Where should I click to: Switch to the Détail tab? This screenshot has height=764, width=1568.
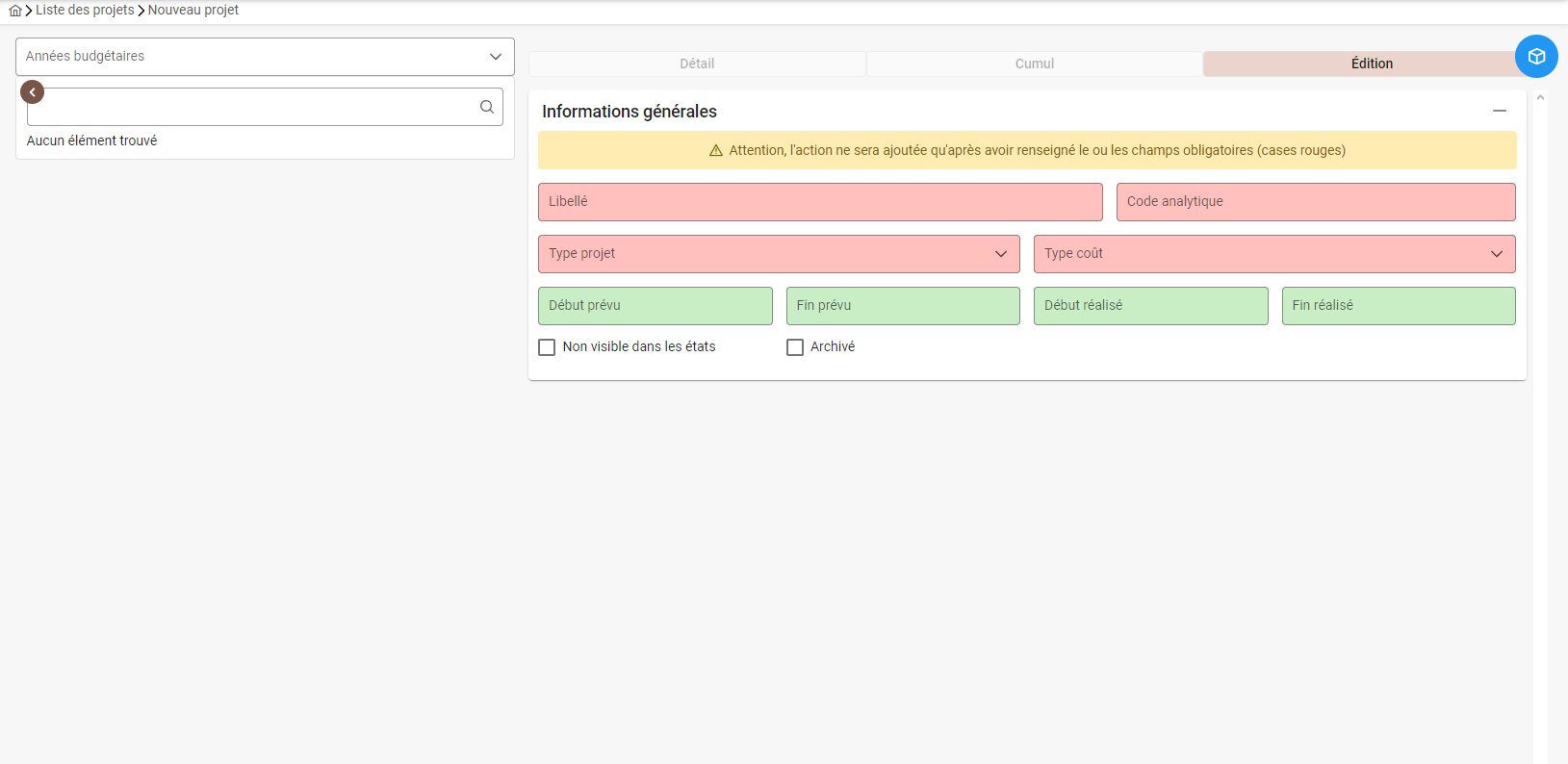(x=697, y=64)
